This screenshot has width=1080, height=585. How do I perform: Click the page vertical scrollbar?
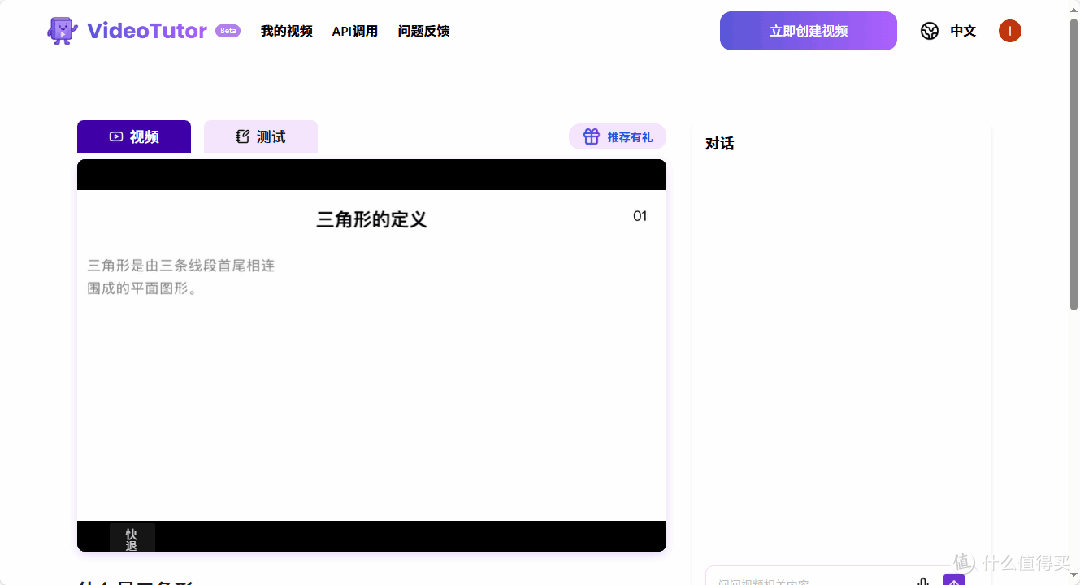[x=1074, y=165]
